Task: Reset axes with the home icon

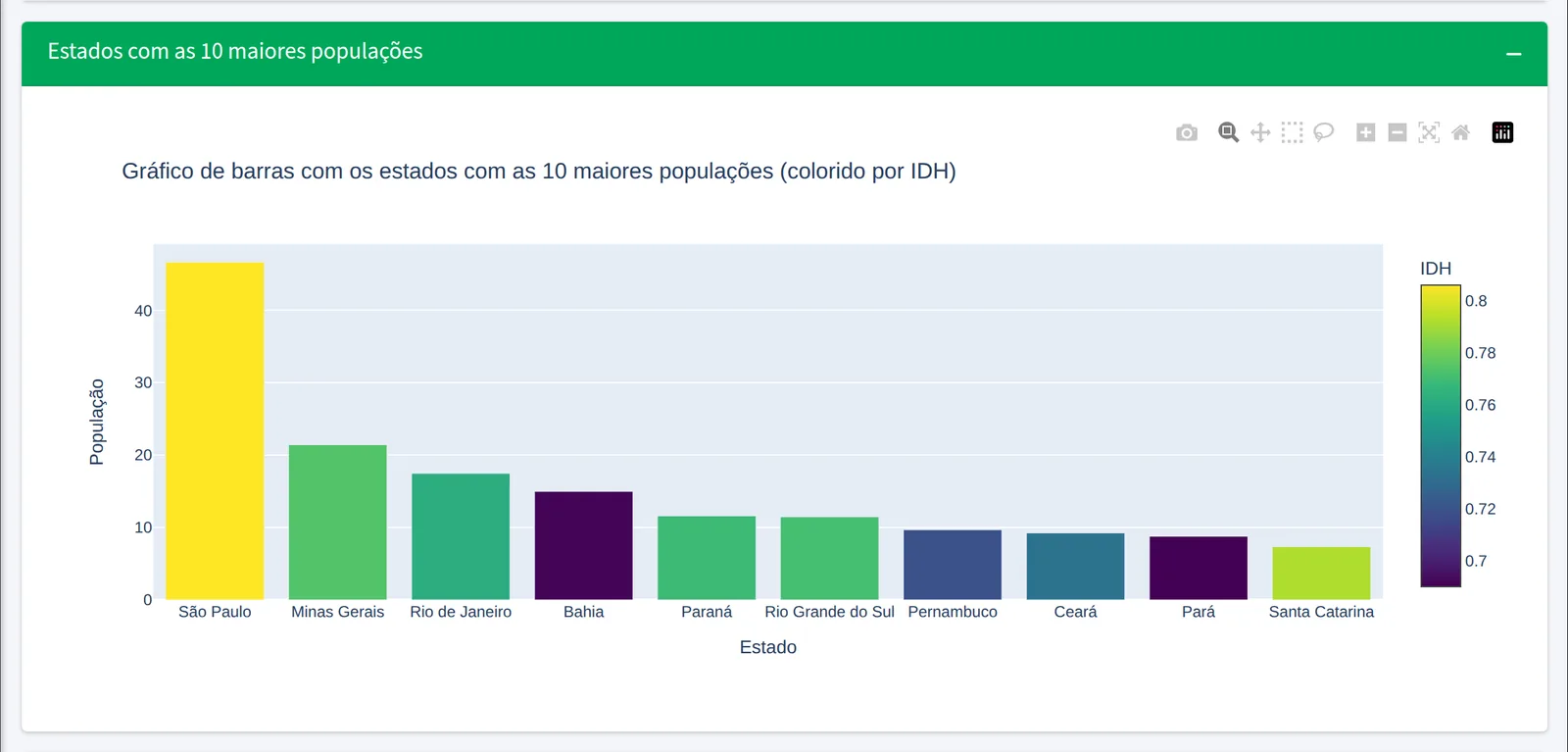Action: [1460, 132]
